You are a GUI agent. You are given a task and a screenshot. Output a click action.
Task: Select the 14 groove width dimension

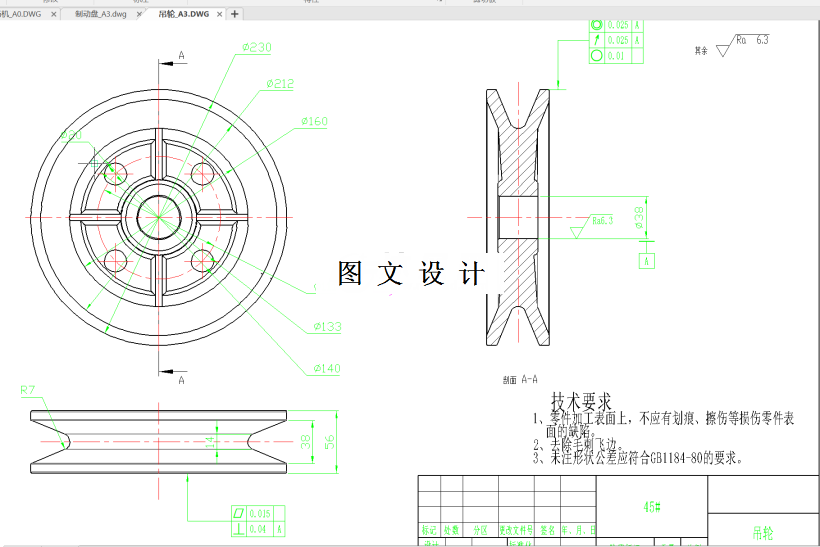point(210,442)
